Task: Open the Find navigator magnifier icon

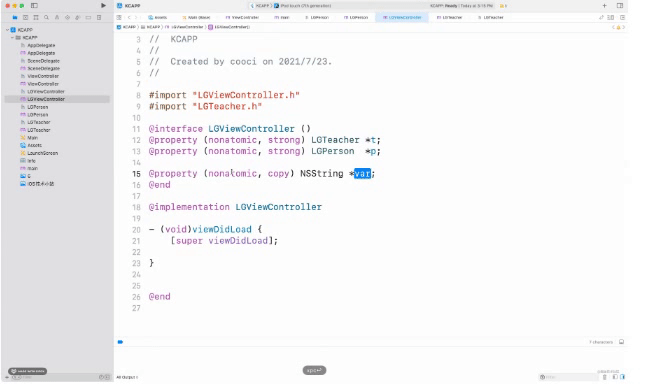Action: coord(46,17)
